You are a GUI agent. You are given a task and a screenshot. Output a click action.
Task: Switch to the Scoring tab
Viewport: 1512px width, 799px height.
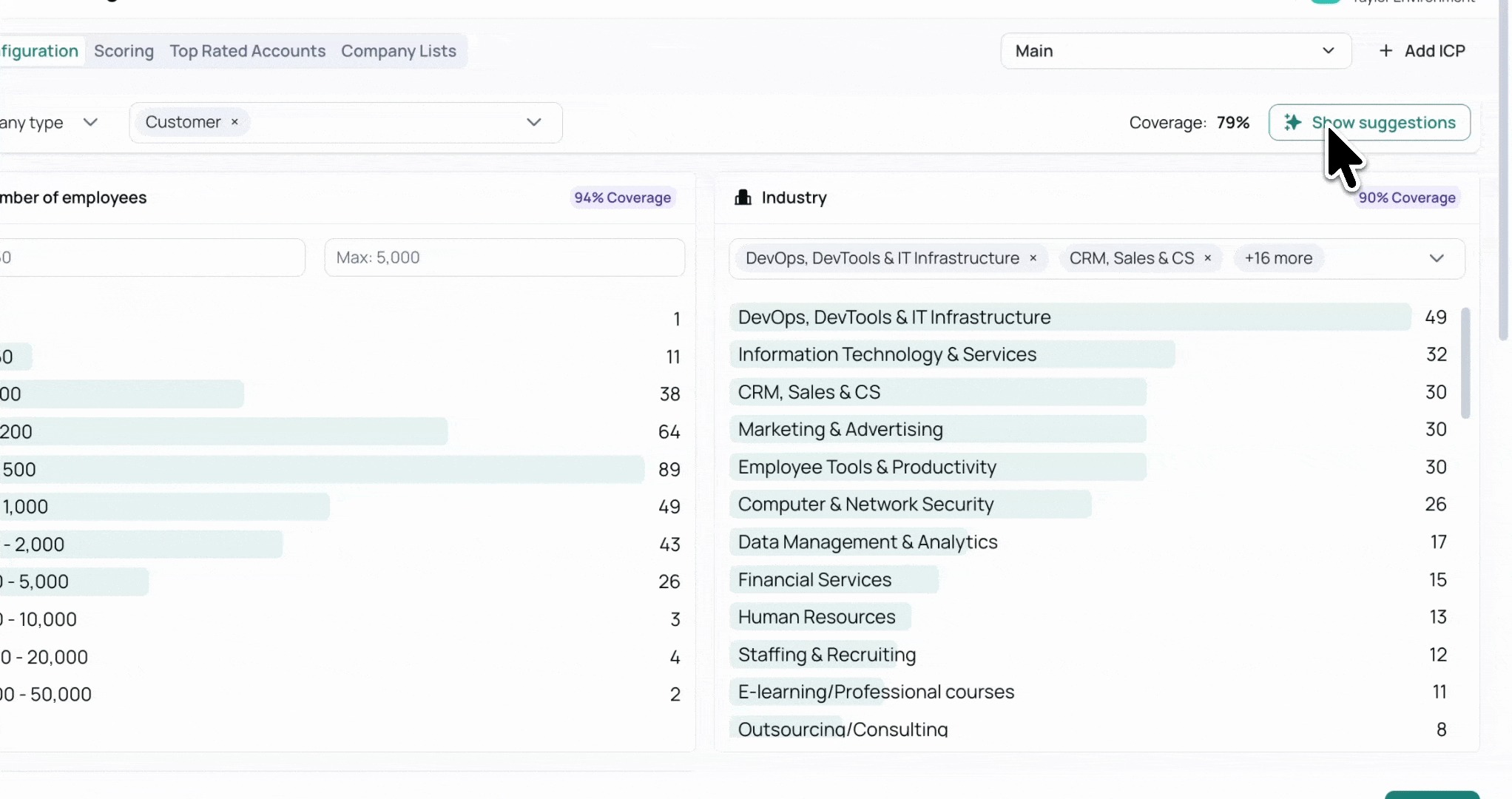coord(124,51)
